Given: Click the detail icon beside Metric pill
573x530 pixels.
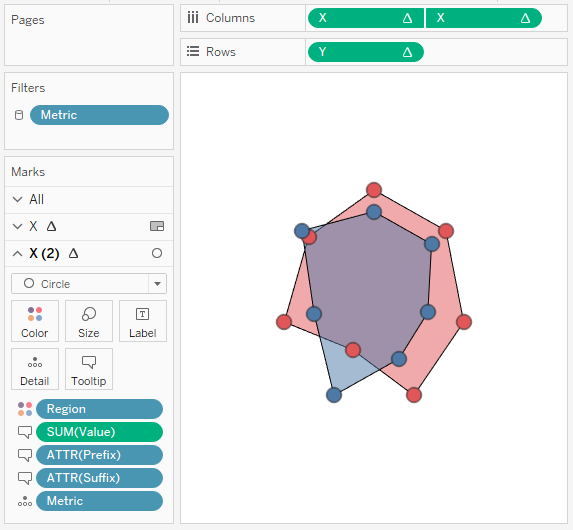Looking at the screenshot, I should point(25,501).
